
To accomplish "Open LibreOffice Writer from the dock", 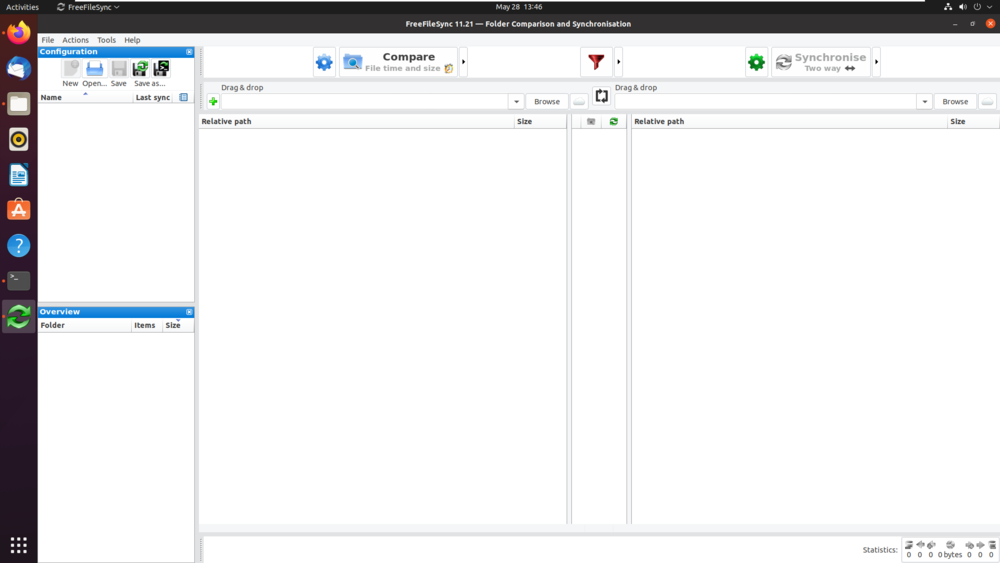I will 18,175.
